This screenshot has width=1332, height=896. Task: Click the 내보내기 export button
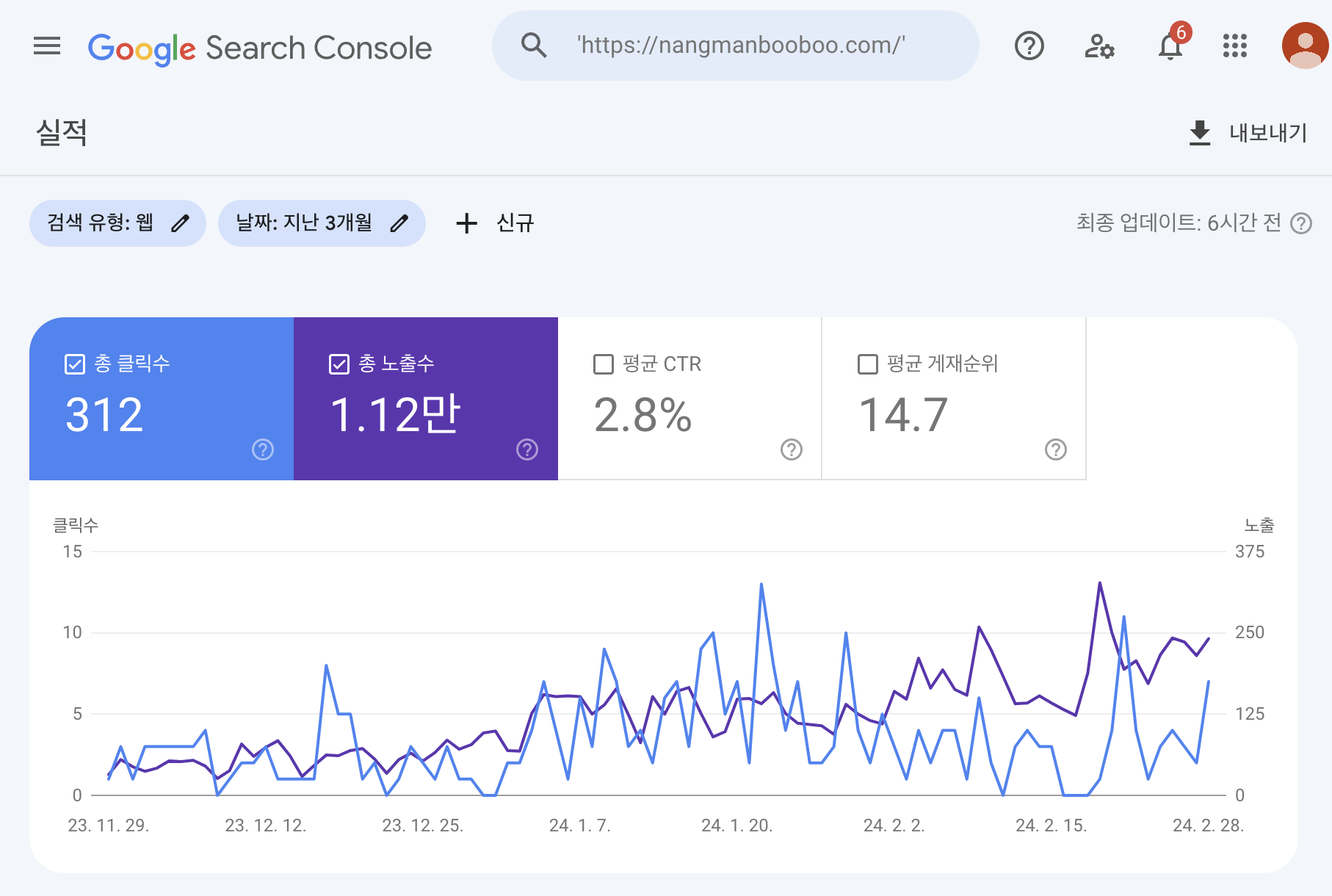(1248, 133)
